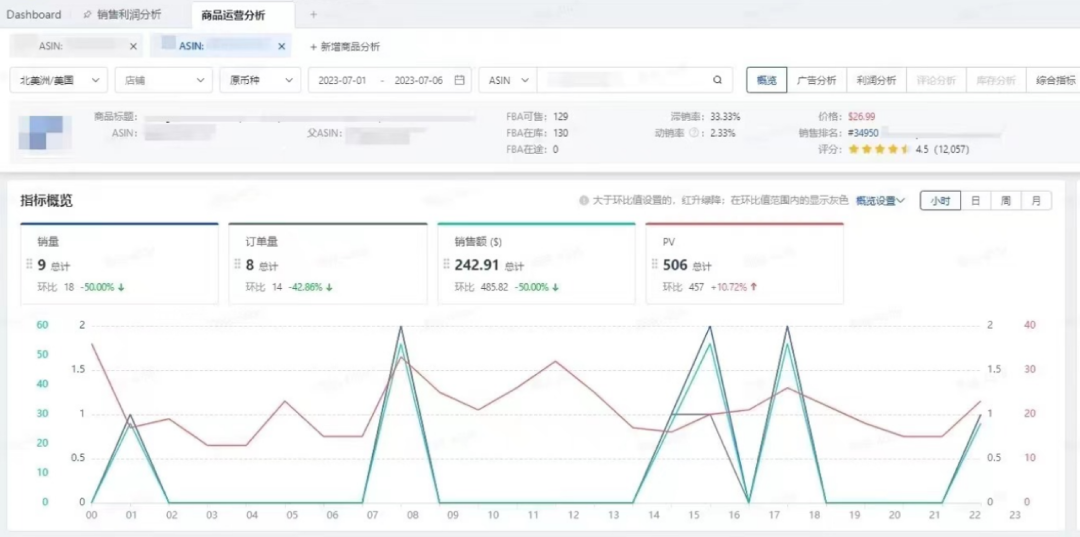Viewport: 1080px width, 537px height.
Task: Open the calendar icon in date range
Action: pyautogui.click(x=459, y=80)
